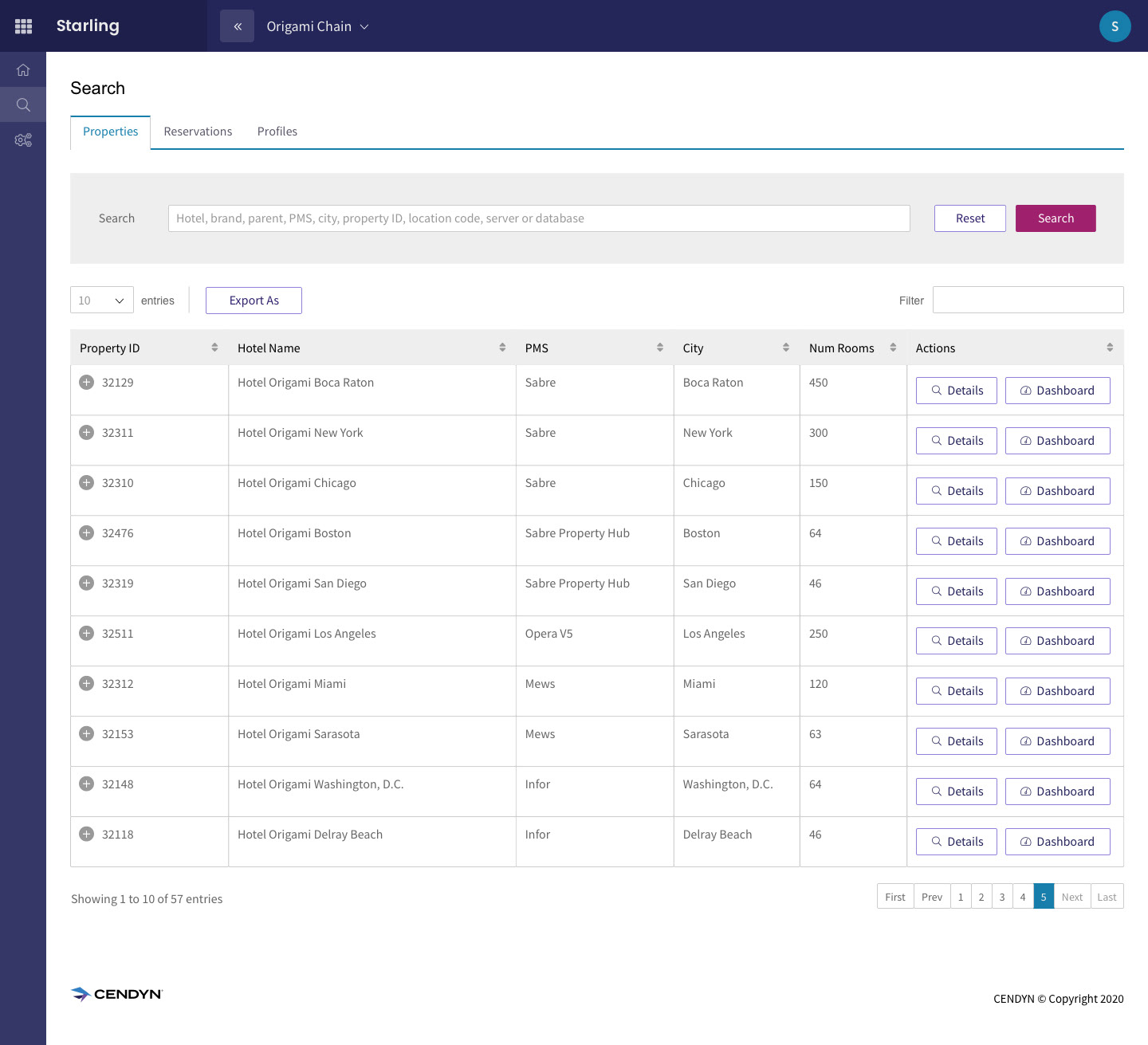Click the Reset button
1148x1045 pixels.
pos(970,218)
